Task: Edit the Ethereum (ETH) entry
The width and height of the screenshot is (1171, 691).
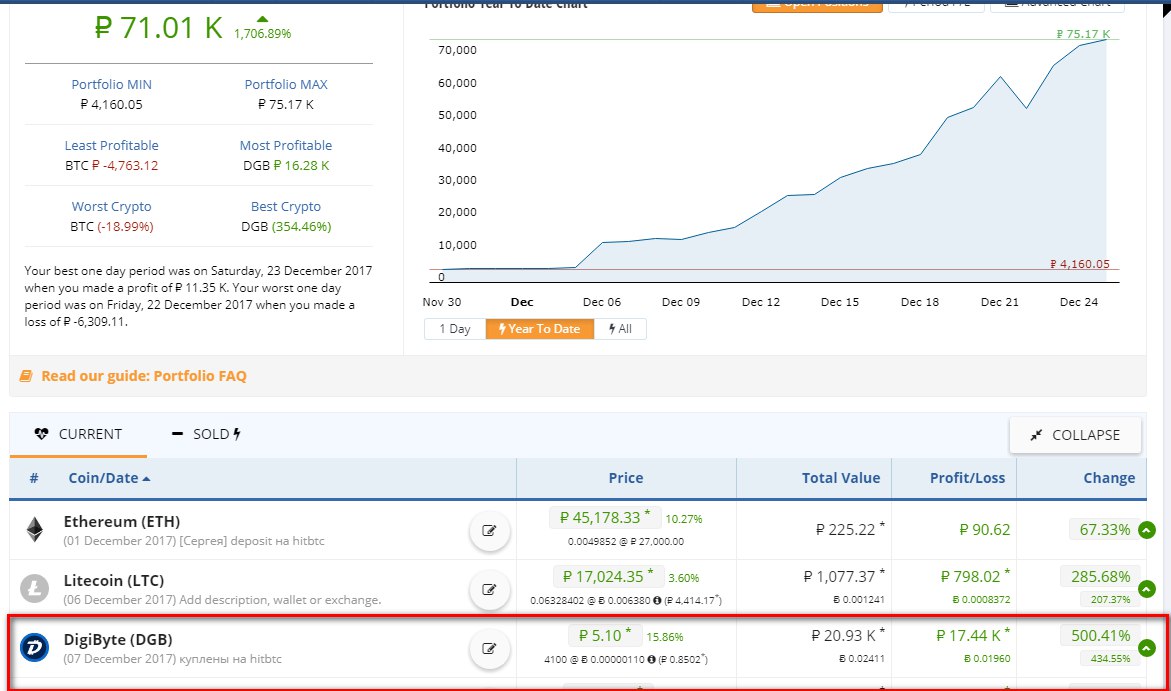Action: pyautogui.click(x=489, y=530)
